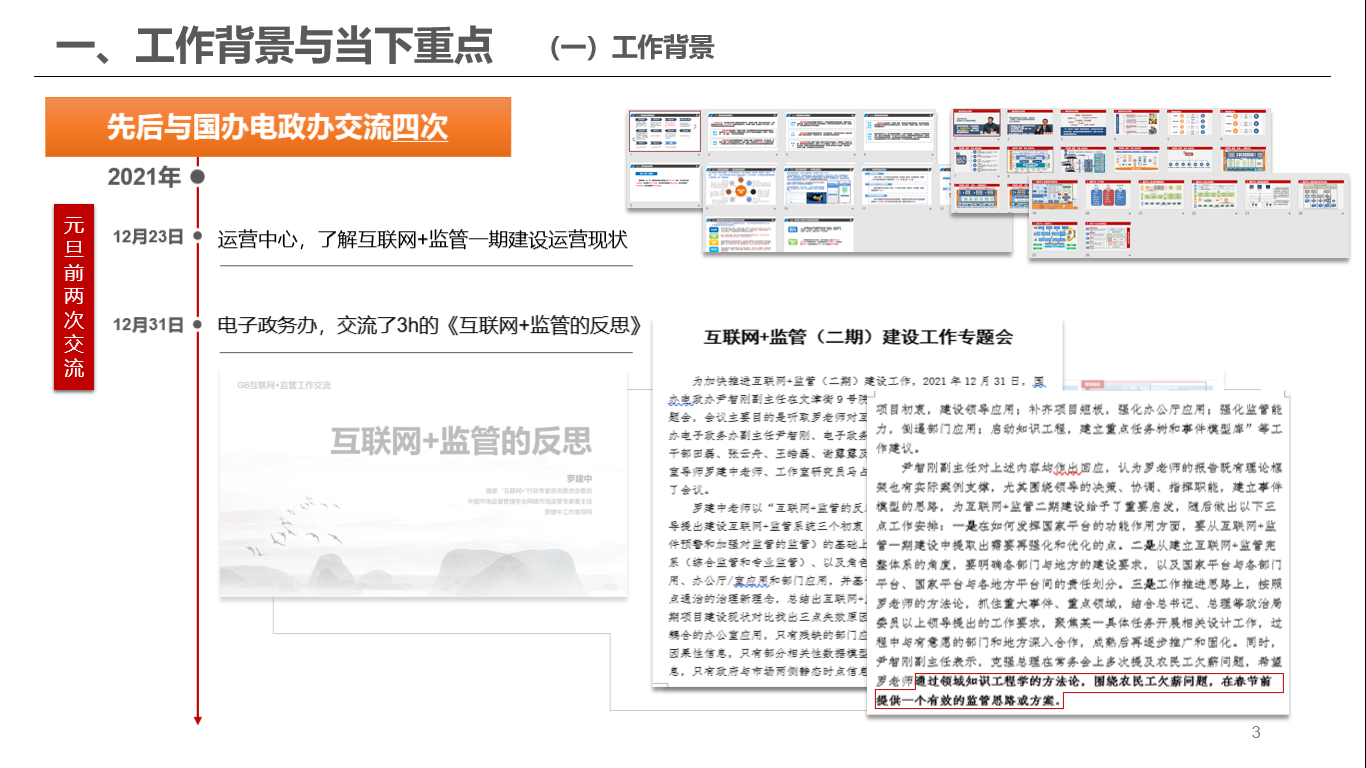Screen dimensions: 1366x768
Task: Select the "12月23日" date label
Action: click(148, 237)
